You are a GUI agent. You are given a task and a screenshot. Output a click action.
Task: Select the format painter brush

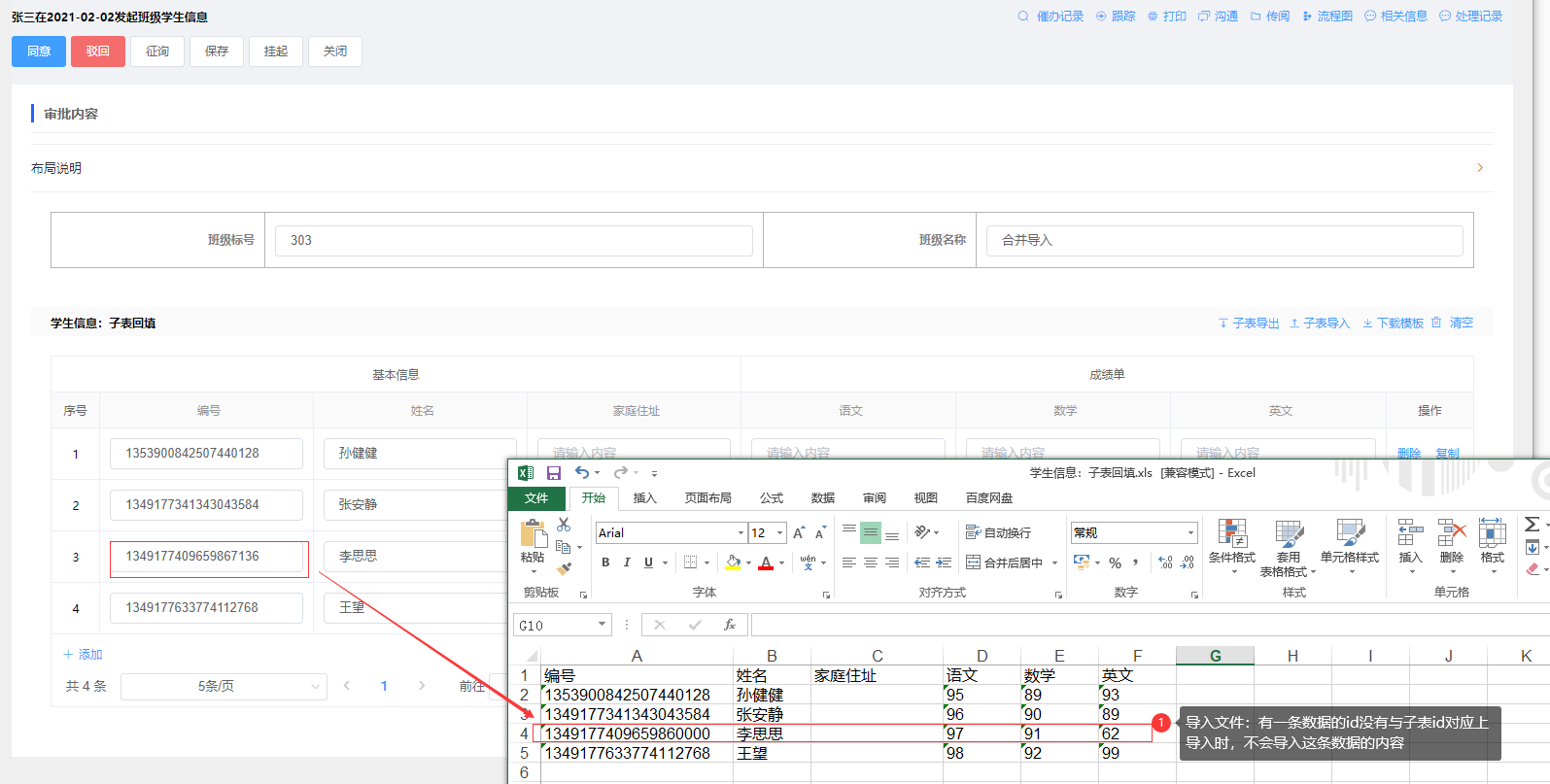pos(564,569)
